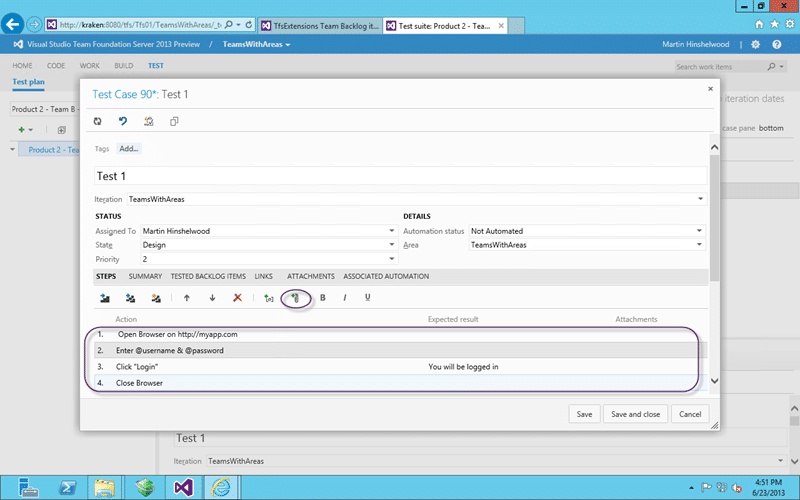The width and height of the screenshot is (800, 500).
Task: Open the Priority dropdown
Action: [392, 259]
